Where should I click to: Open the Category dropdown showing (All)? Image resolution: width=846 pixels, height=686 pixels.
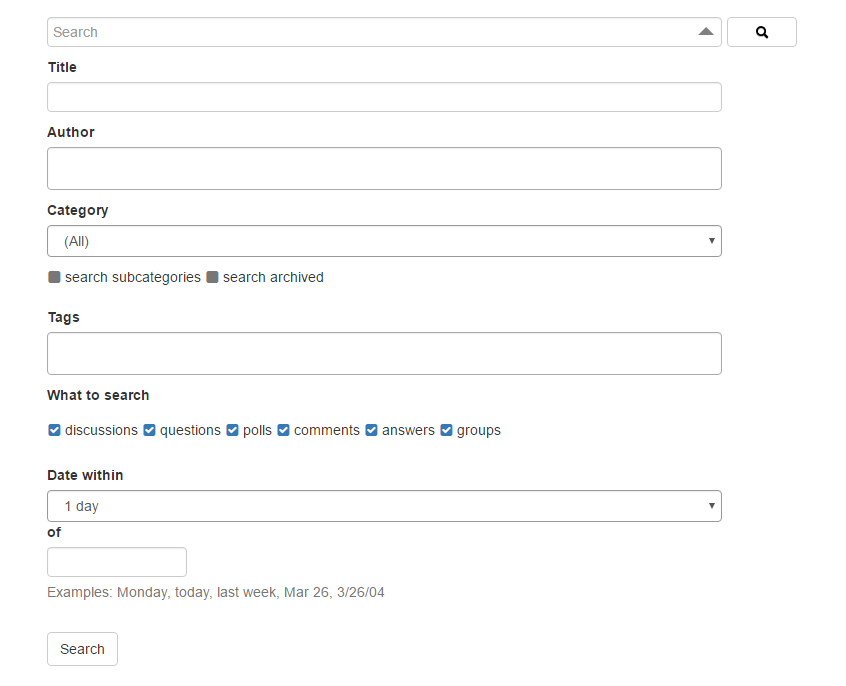click(384, 241)
